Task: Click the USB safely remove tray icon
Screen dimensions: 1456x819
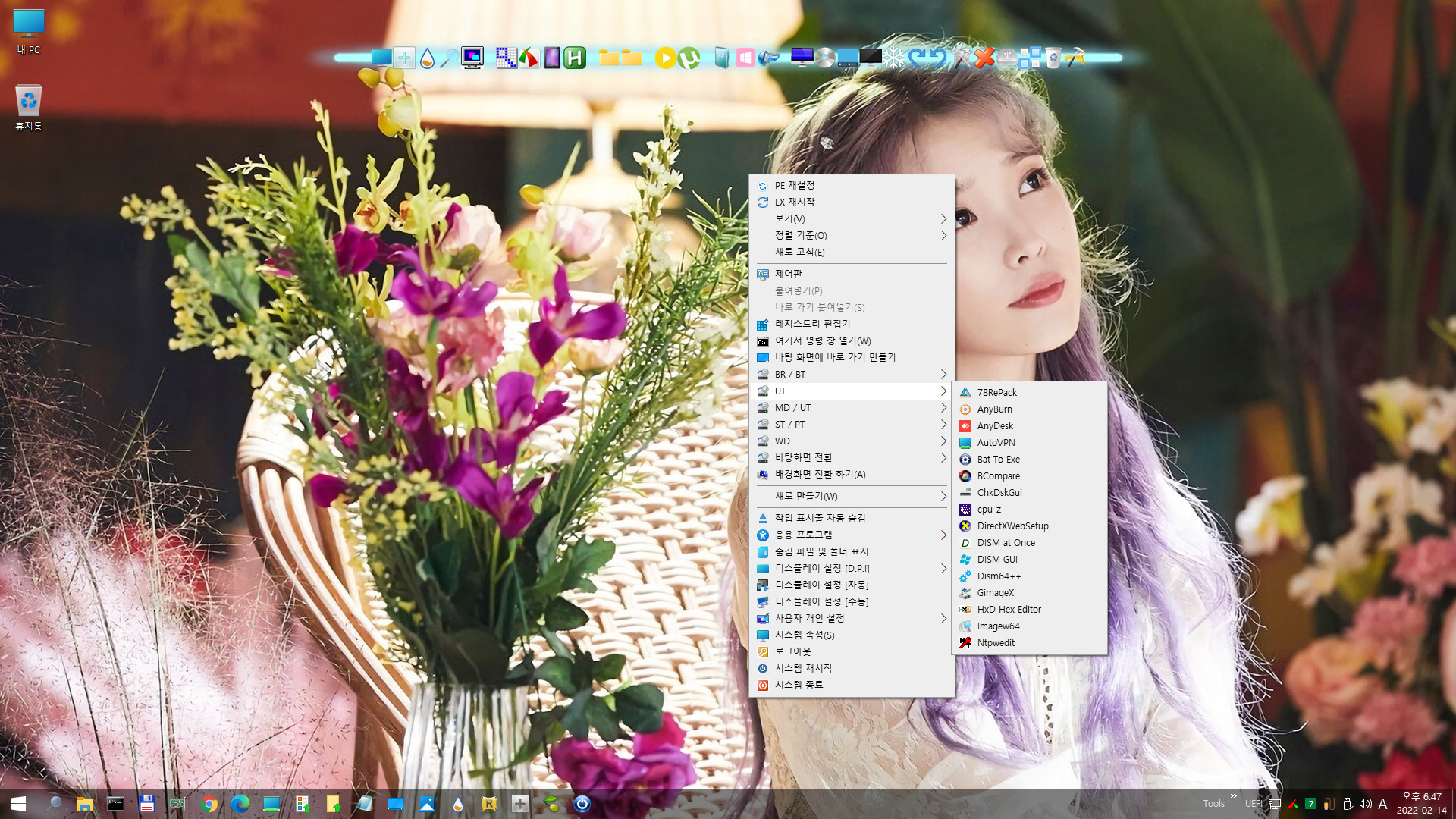Action: coord(1347,804)
